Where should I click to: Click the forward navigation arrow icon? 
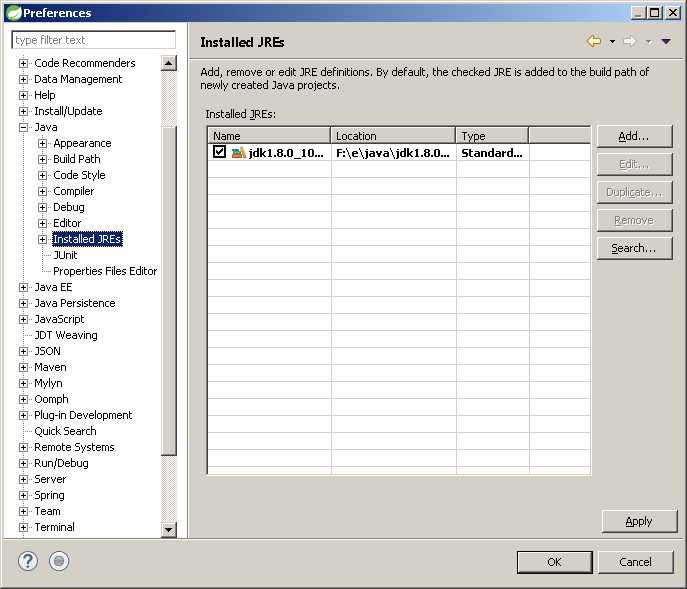click(630, 41)
